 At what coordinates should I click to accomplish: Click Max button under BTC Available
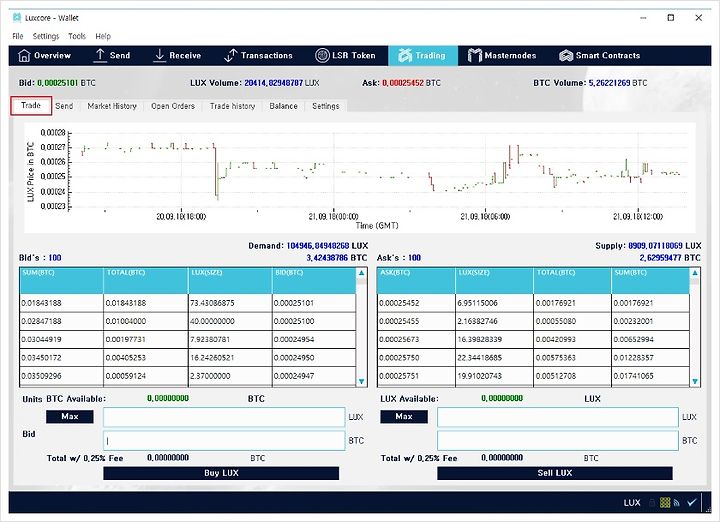[x=70, y=416]
